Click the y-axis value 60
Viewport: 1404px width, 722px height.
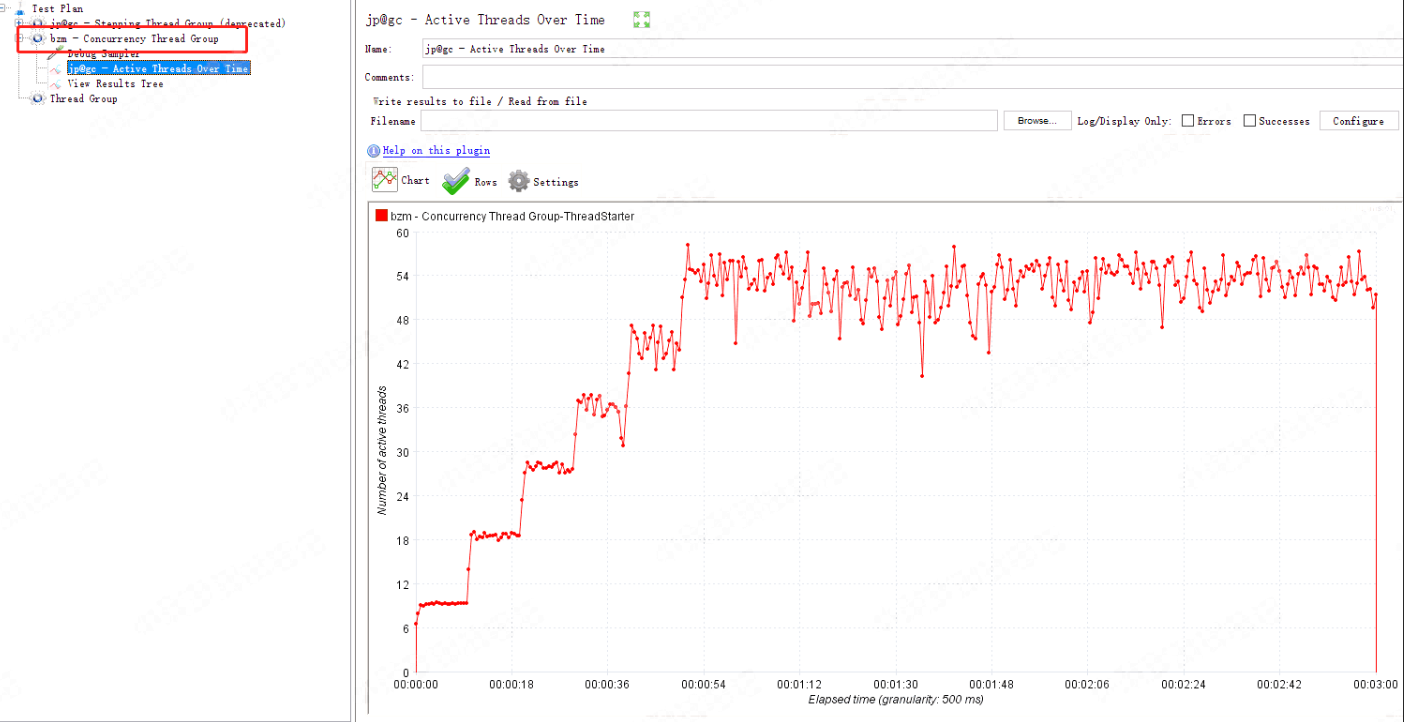(403, 232)
